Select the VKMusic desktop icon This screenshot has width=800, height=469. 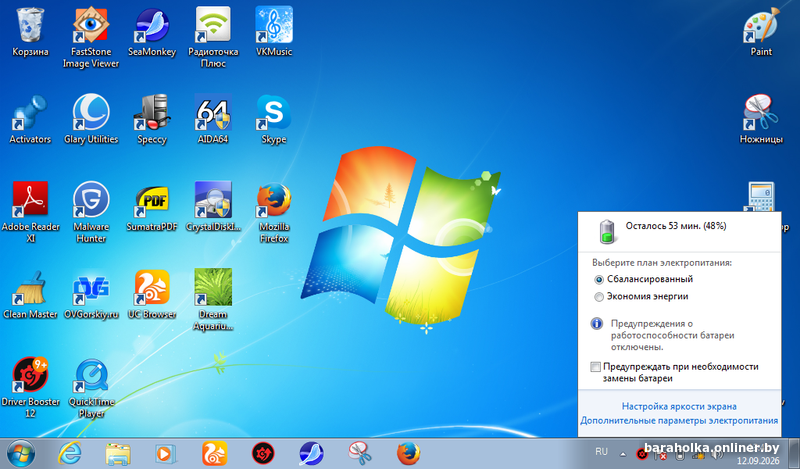274,32
